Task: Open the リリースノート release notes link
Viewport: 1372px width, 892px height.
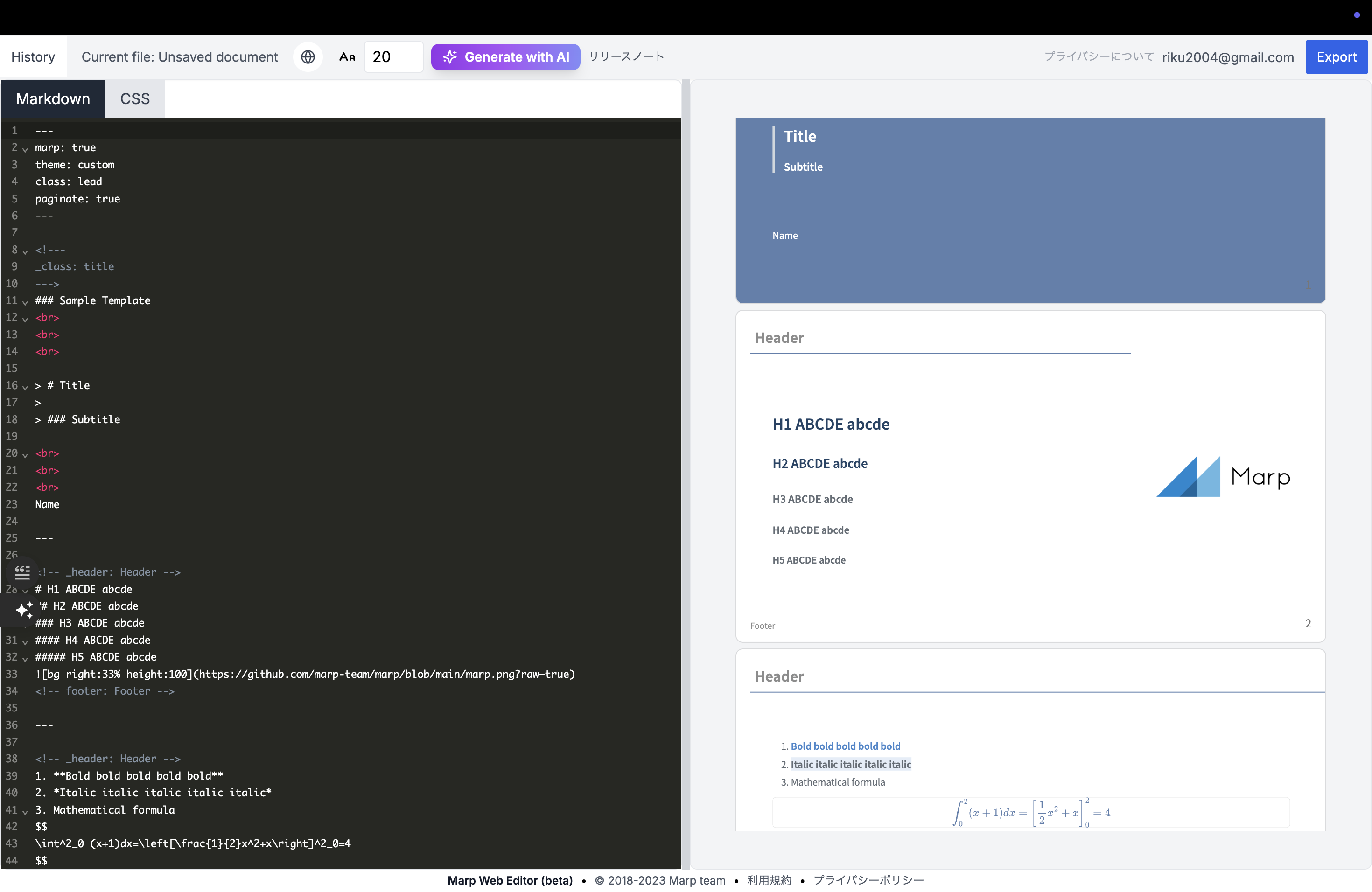Action: (626, 56)
